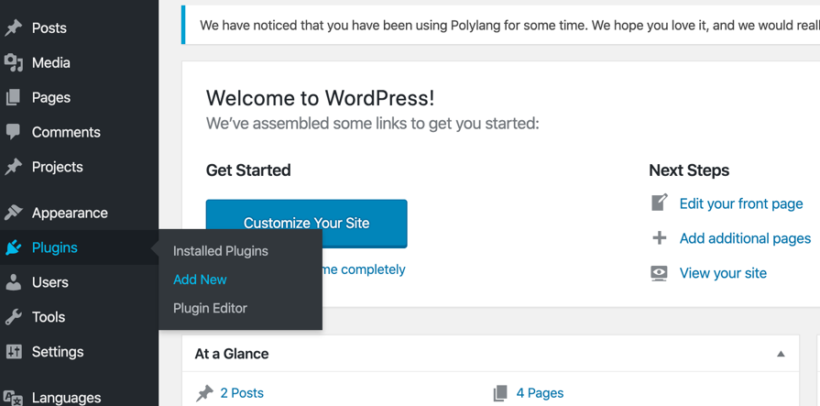The image size is (820, 406).
Task: Click the Languages translation icon
Action: (x=14, y=397)
